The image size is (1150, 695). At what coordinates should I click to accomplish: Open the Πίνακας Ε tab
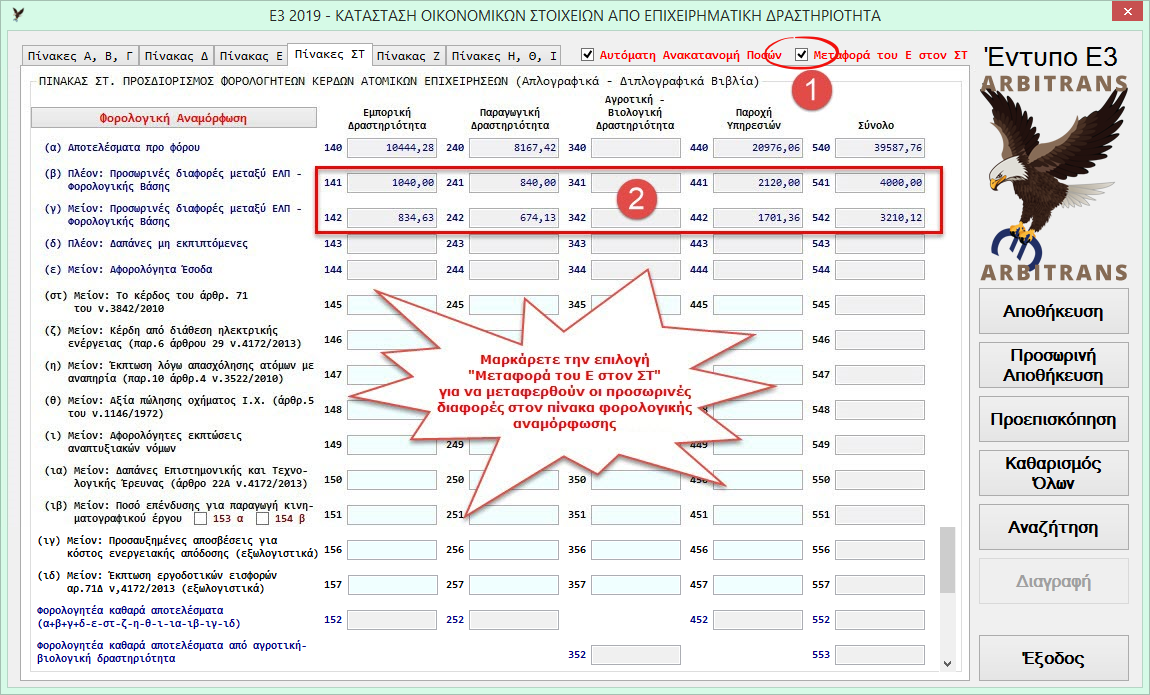click(x=251, y=56)
